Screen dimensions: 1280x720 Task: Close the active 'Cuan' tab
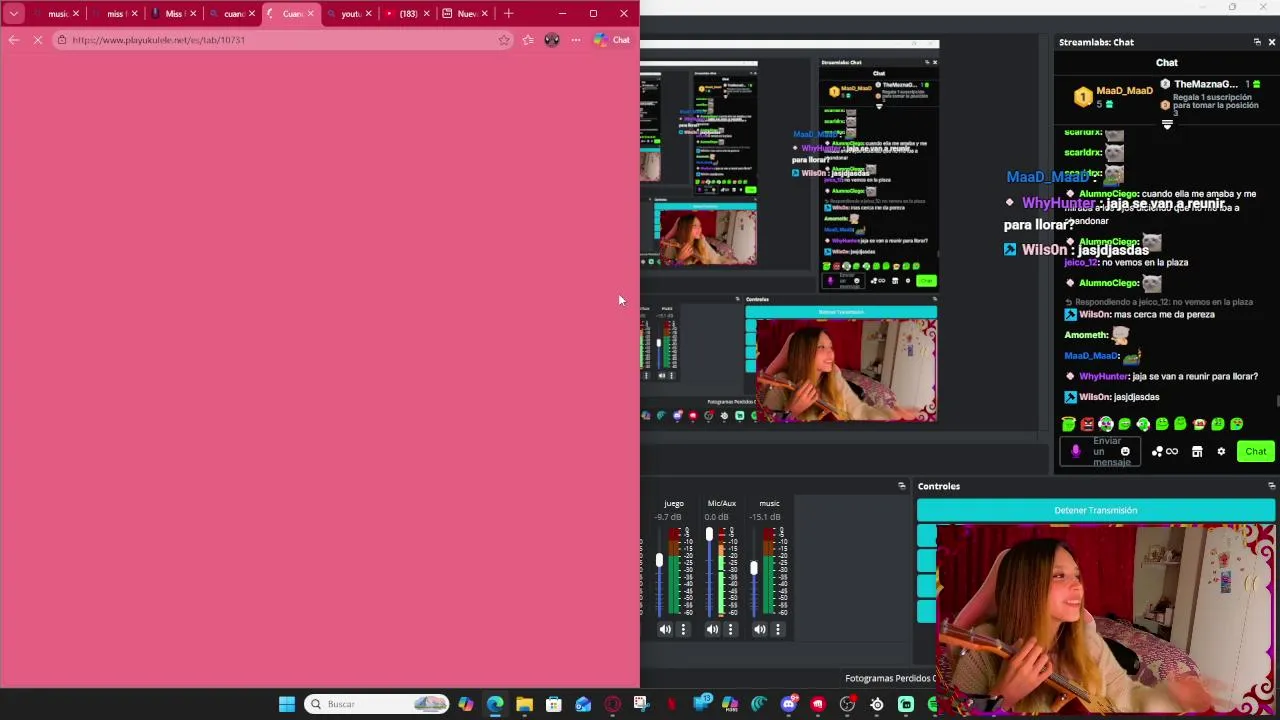tap(310, 14)
